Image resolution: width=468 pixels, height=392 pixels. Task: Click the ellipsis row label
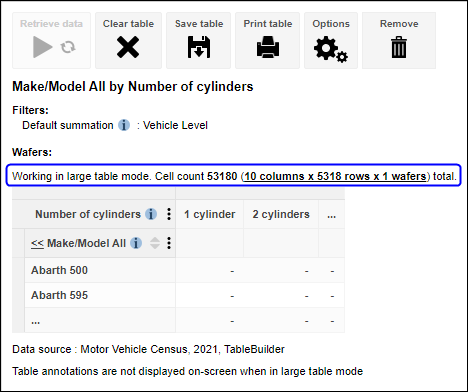[36, 321]
